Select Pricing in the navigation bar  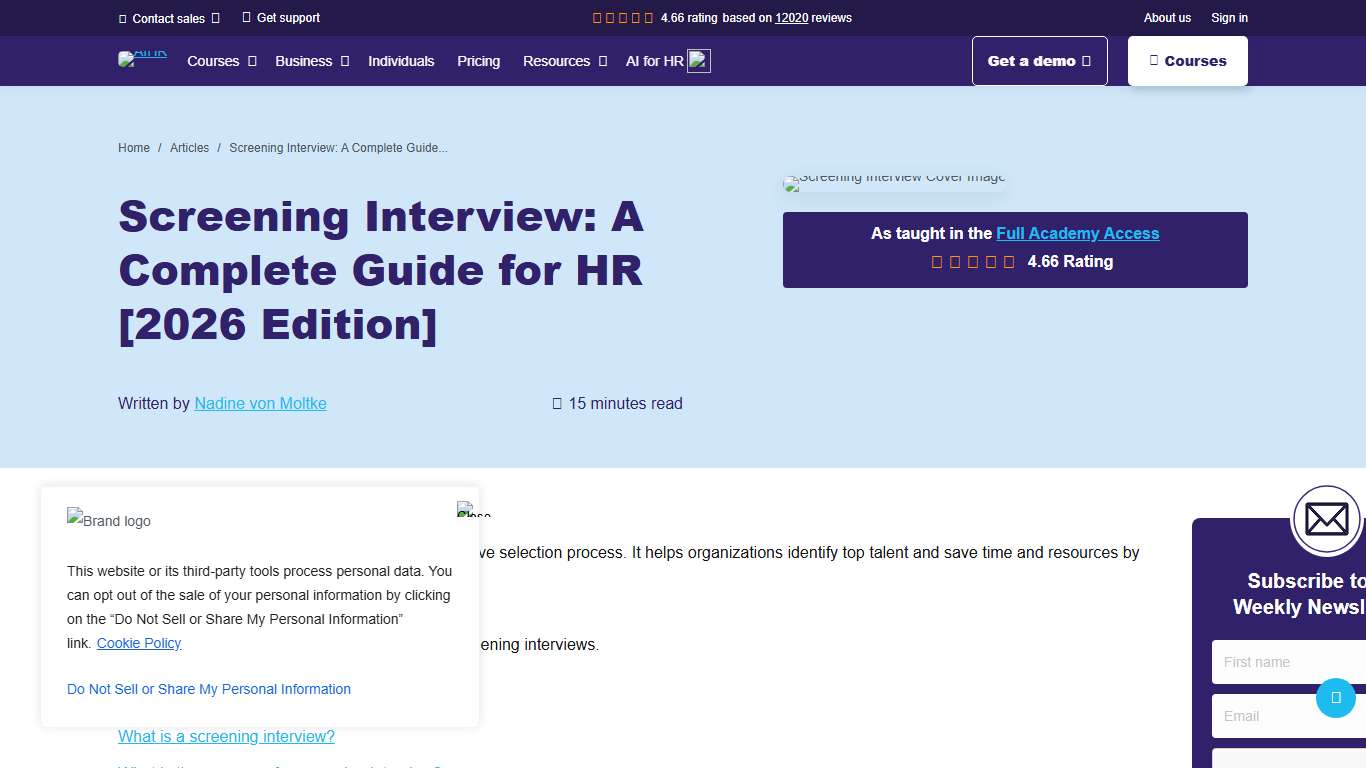coord(478,61)
